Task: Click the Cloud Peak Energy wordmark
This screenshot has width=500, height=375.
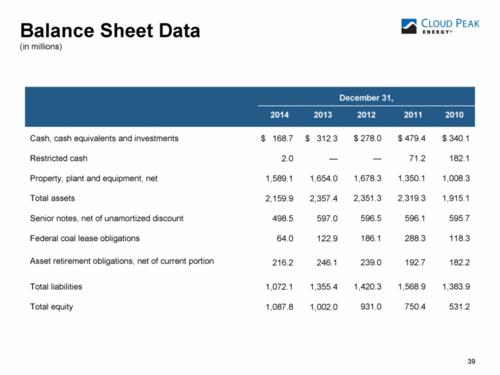Action: (x=450, y=26)
